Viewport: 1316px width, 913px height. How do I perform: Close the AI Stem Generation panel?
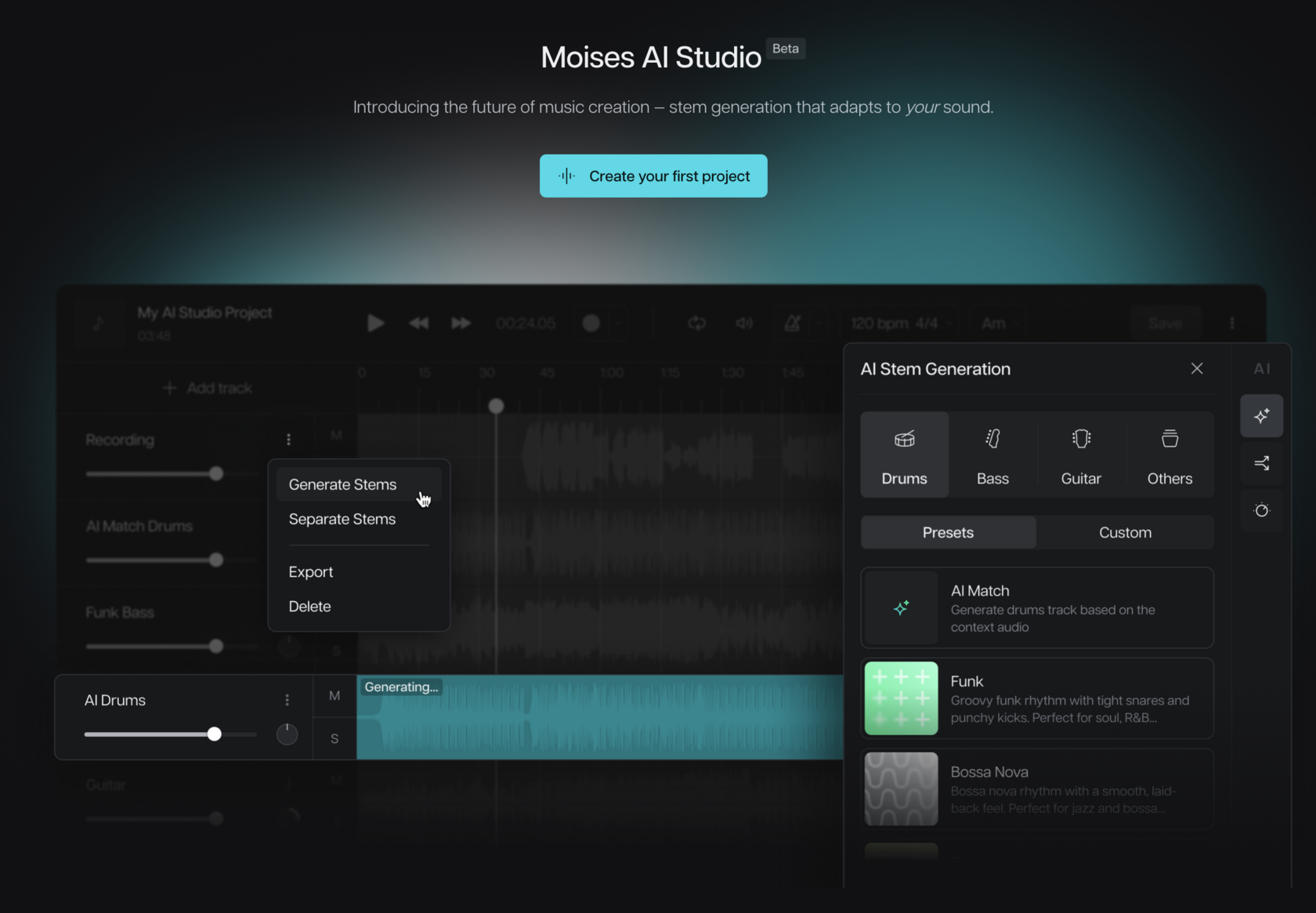point(1197,368)
